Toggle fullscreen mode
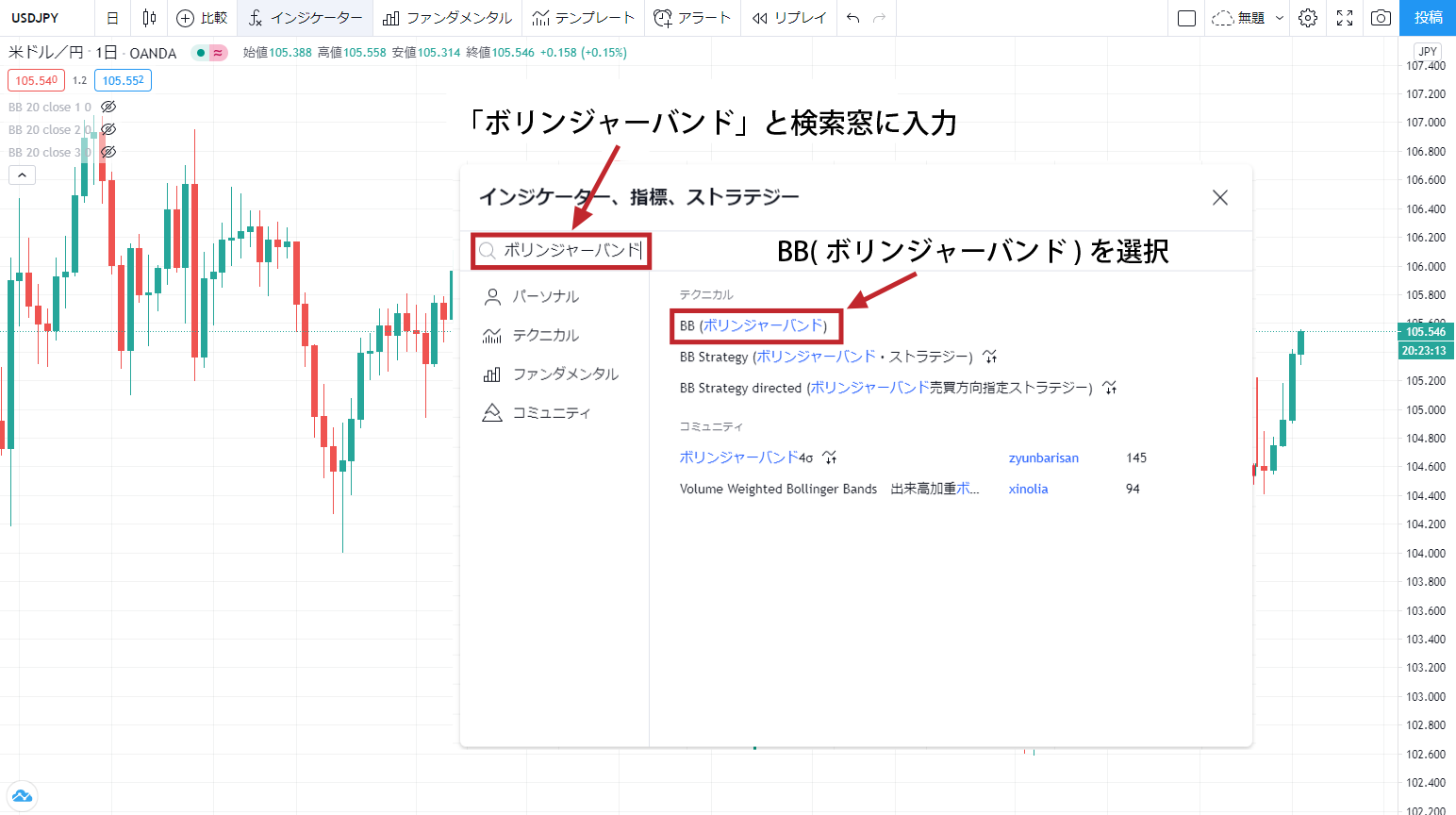Image resolution: width=1456 pixels, height=815 pixels. tap(1345, 18)
